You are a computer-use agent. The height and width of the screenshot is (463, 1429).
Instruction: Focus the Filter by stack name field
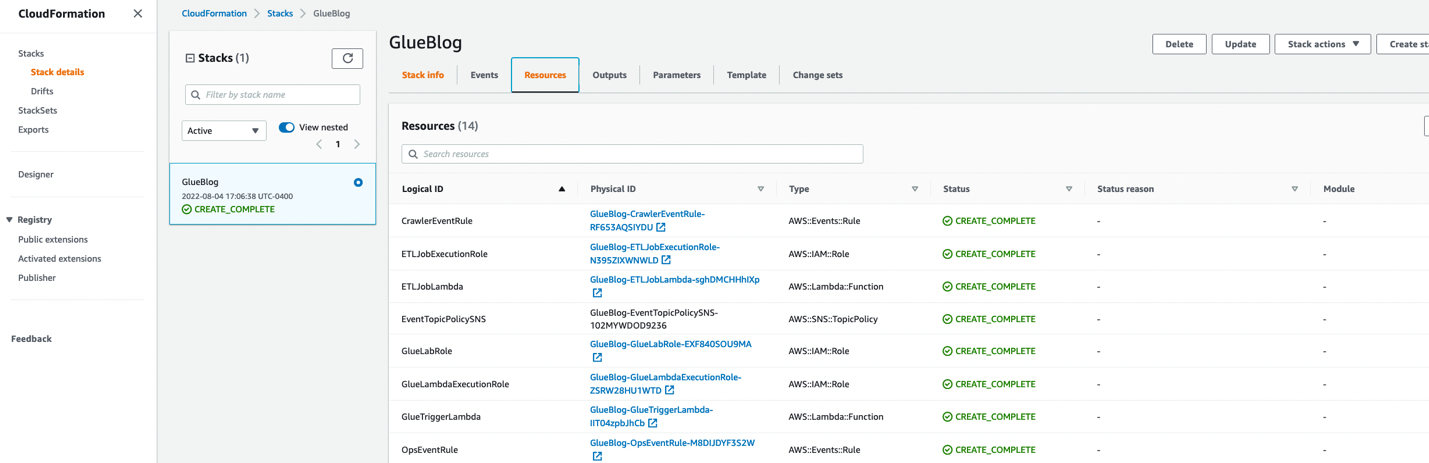272,95
